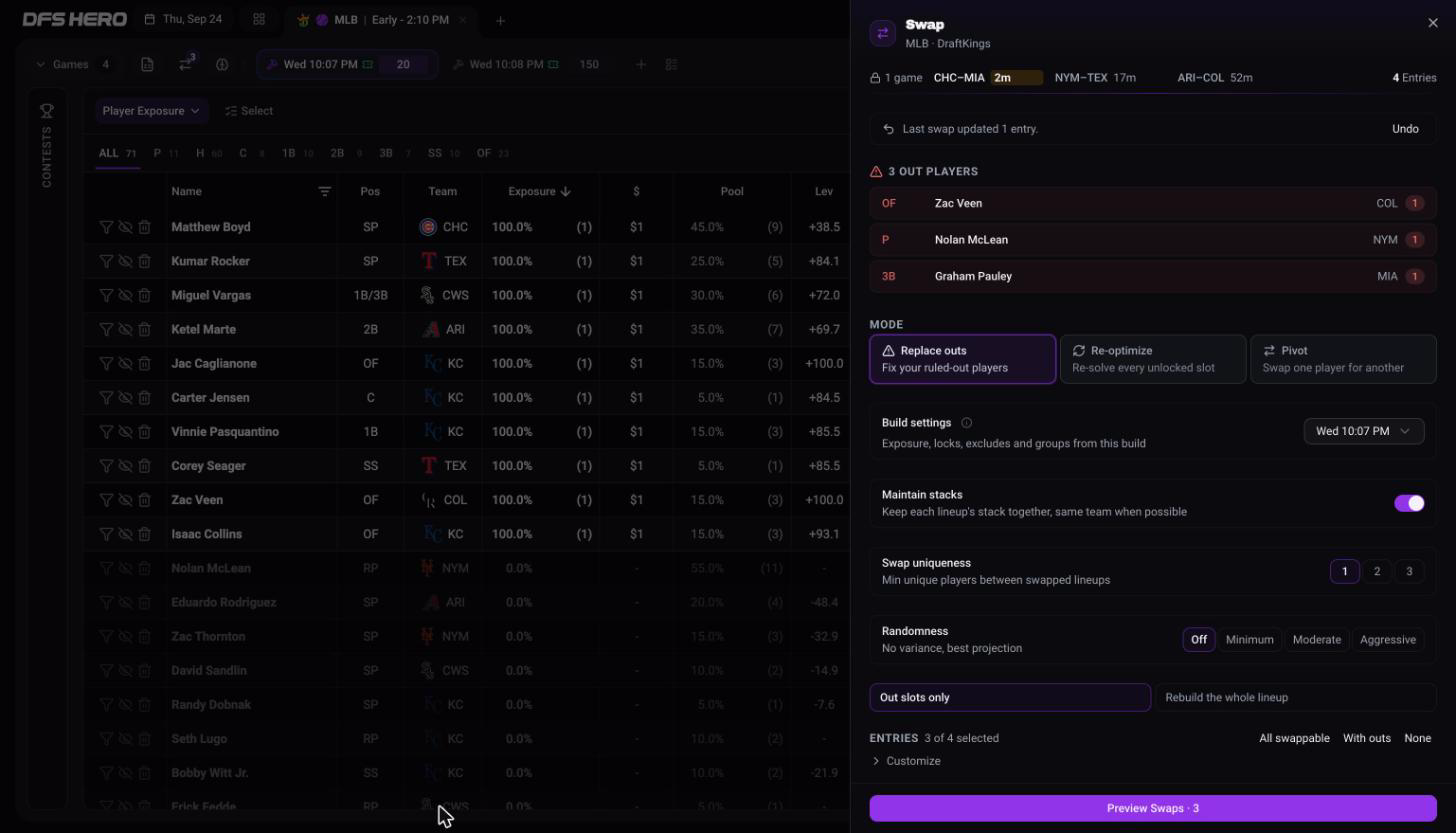The height and width of the screenshot is (833, 1456).
Task: Open the Player Exposure dropdown
Action: coord(151,111)
